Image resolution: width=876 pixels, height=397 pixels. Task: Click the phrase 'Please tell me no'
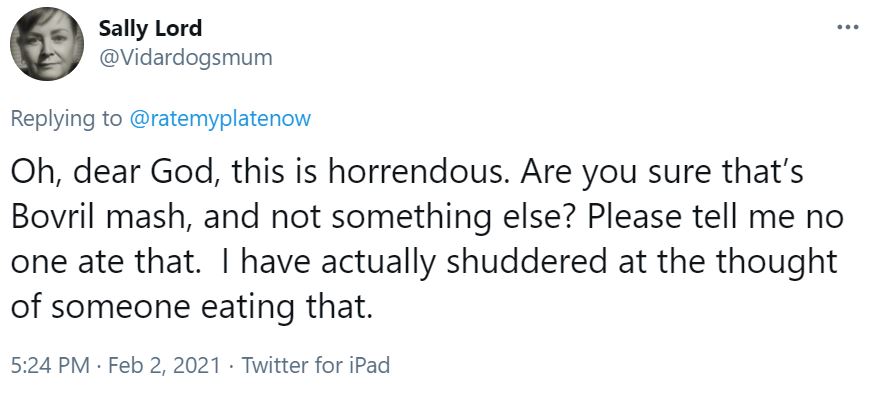715,218
